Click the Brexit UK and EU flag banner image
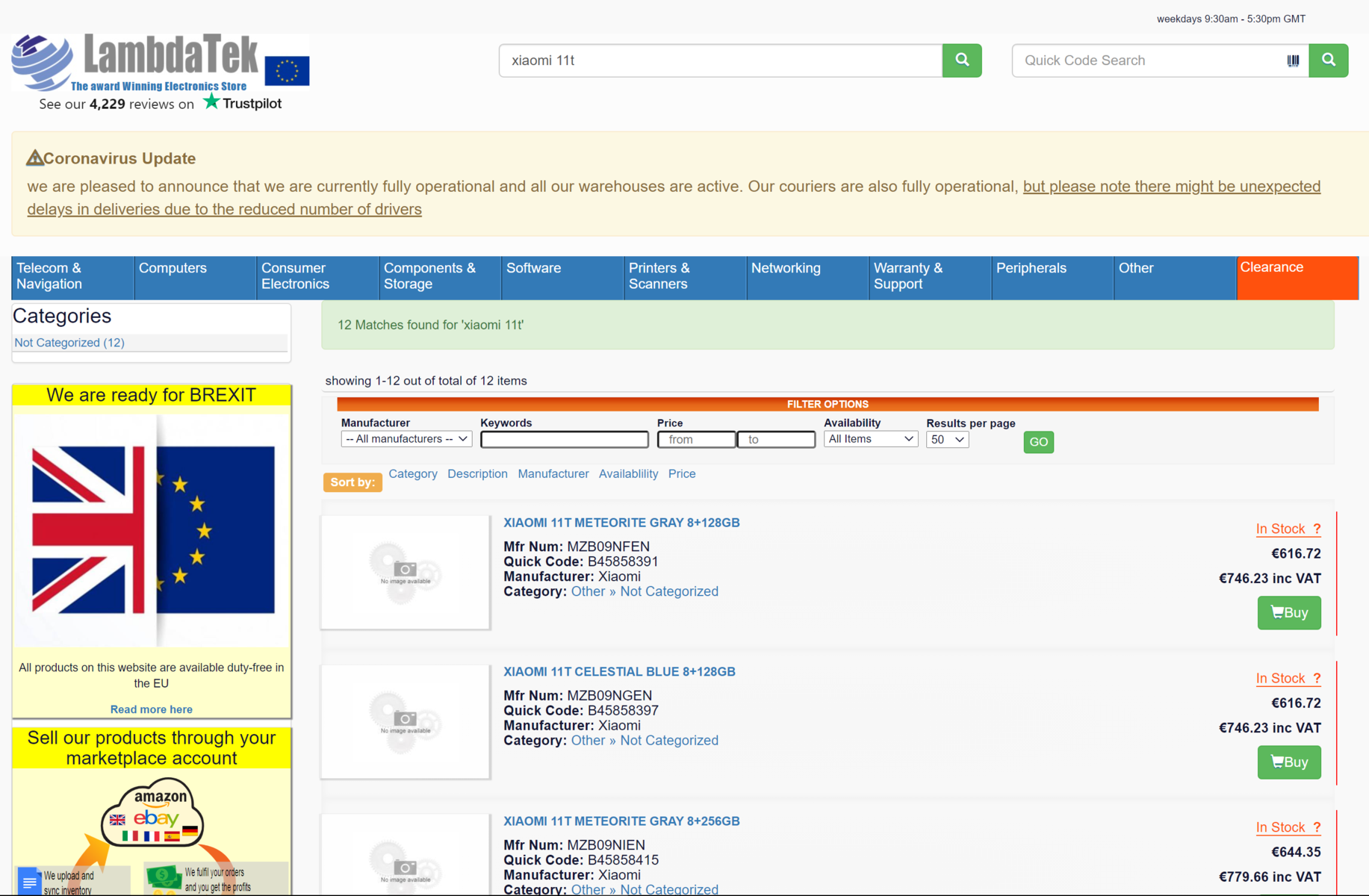The height and width of the screenshot is (896, 1369). (x=152, y=530)
